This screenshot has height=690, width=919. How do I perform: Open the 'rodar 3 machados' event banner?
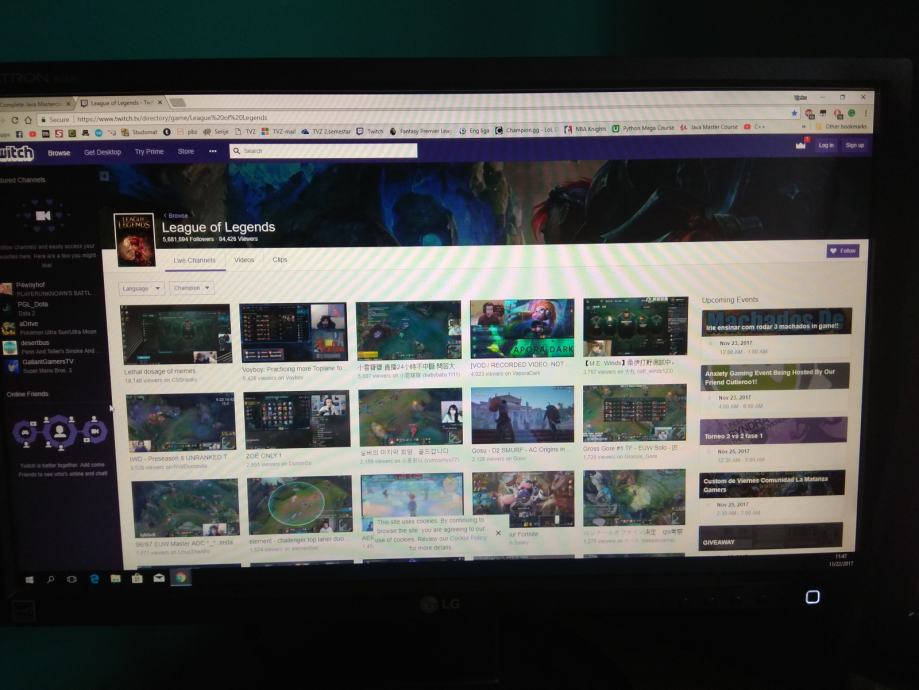click(777, 322)
